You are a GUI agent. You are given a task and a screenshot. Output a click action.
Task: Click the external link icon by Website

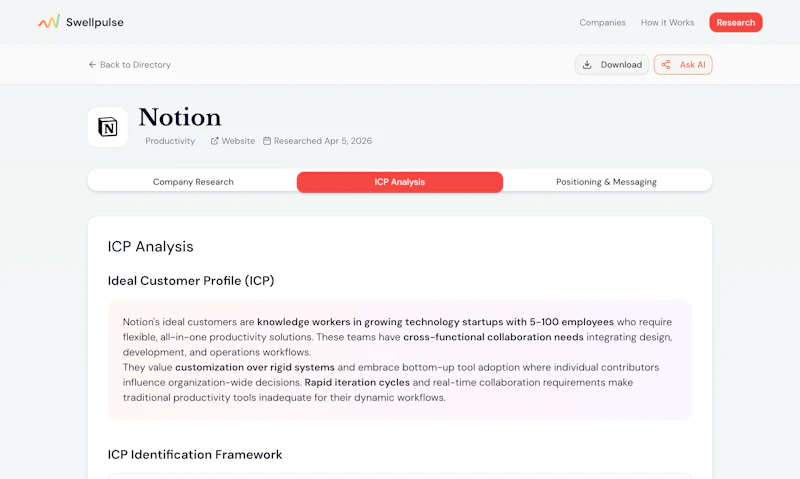tap(215, 141)
